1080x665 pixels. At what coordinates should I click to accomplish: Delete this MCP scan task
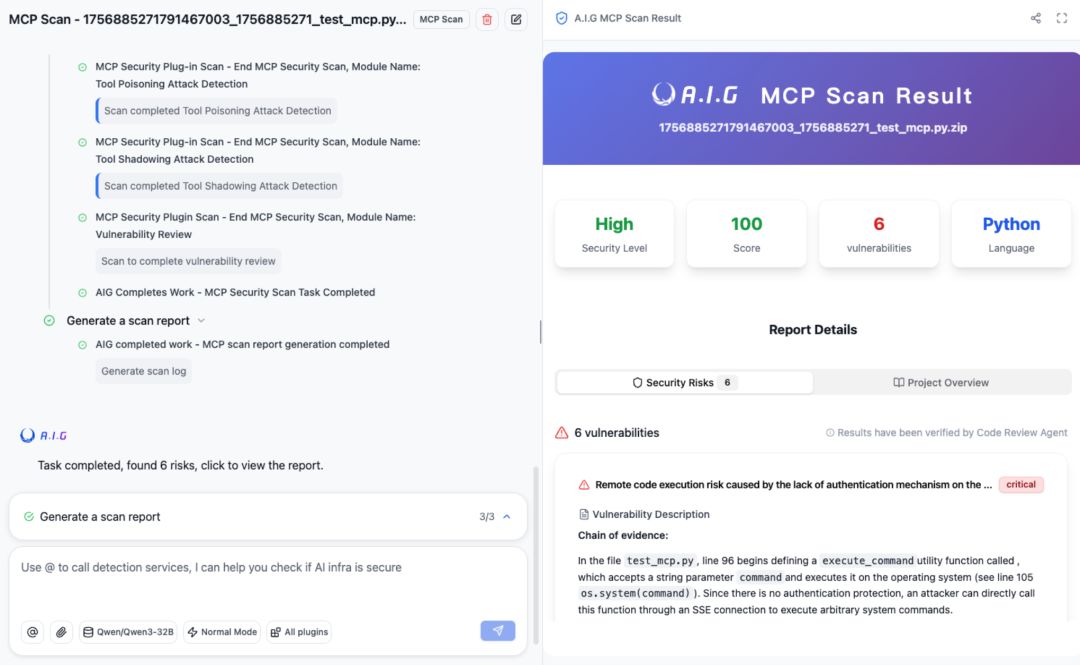click(487, 19)
